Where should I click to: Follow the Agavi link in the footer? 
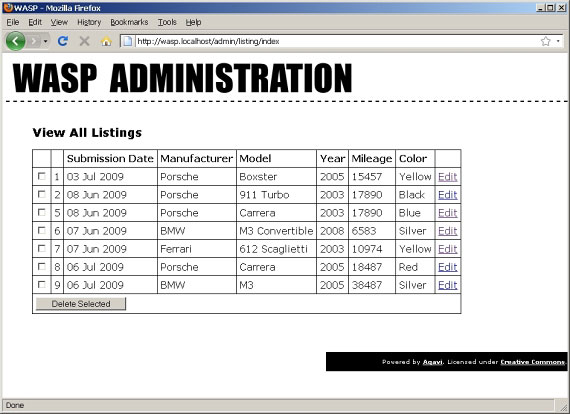pos(433,362)
